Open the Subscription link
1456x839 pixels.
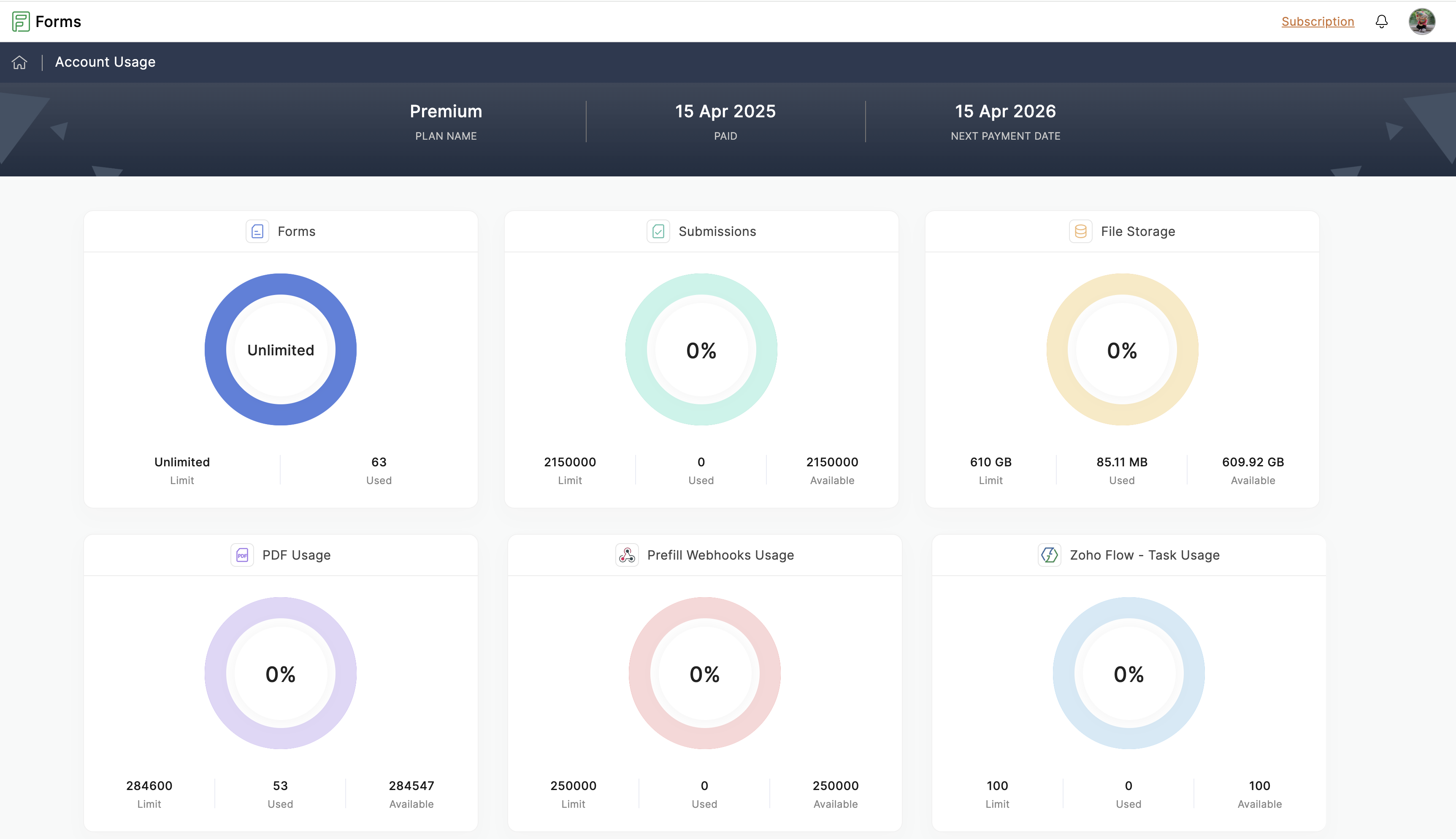click(1317, 22)
